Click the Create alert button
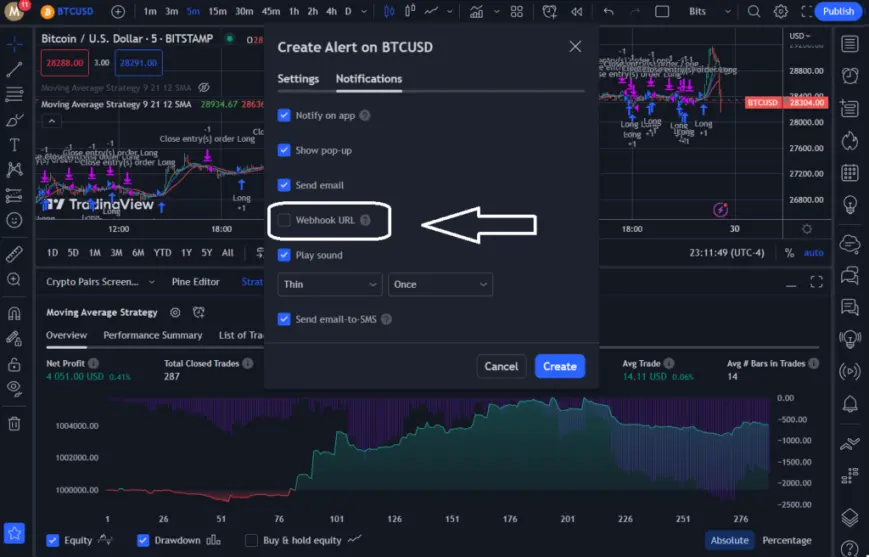869x557 pixels. (560, 366)
